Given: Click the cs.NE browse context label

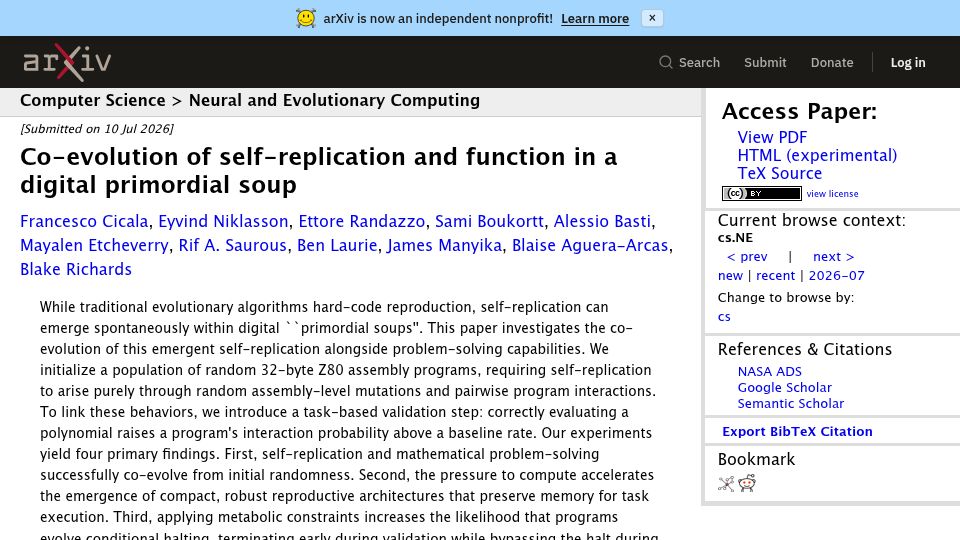Looking at the screenshot, I should [x=735, y=238].
